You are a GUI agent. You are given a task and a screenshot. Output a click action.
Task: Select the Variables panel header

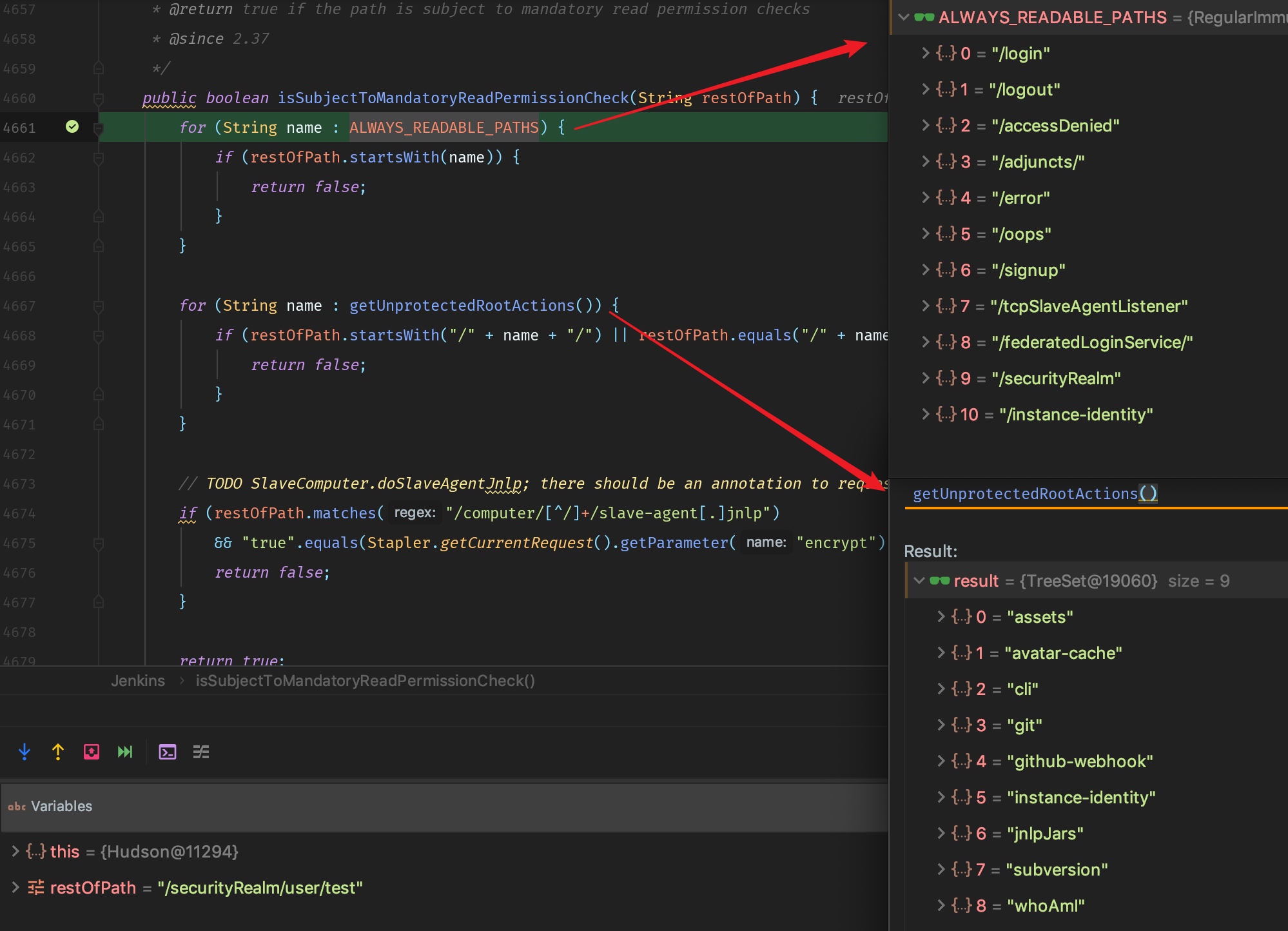444,806
